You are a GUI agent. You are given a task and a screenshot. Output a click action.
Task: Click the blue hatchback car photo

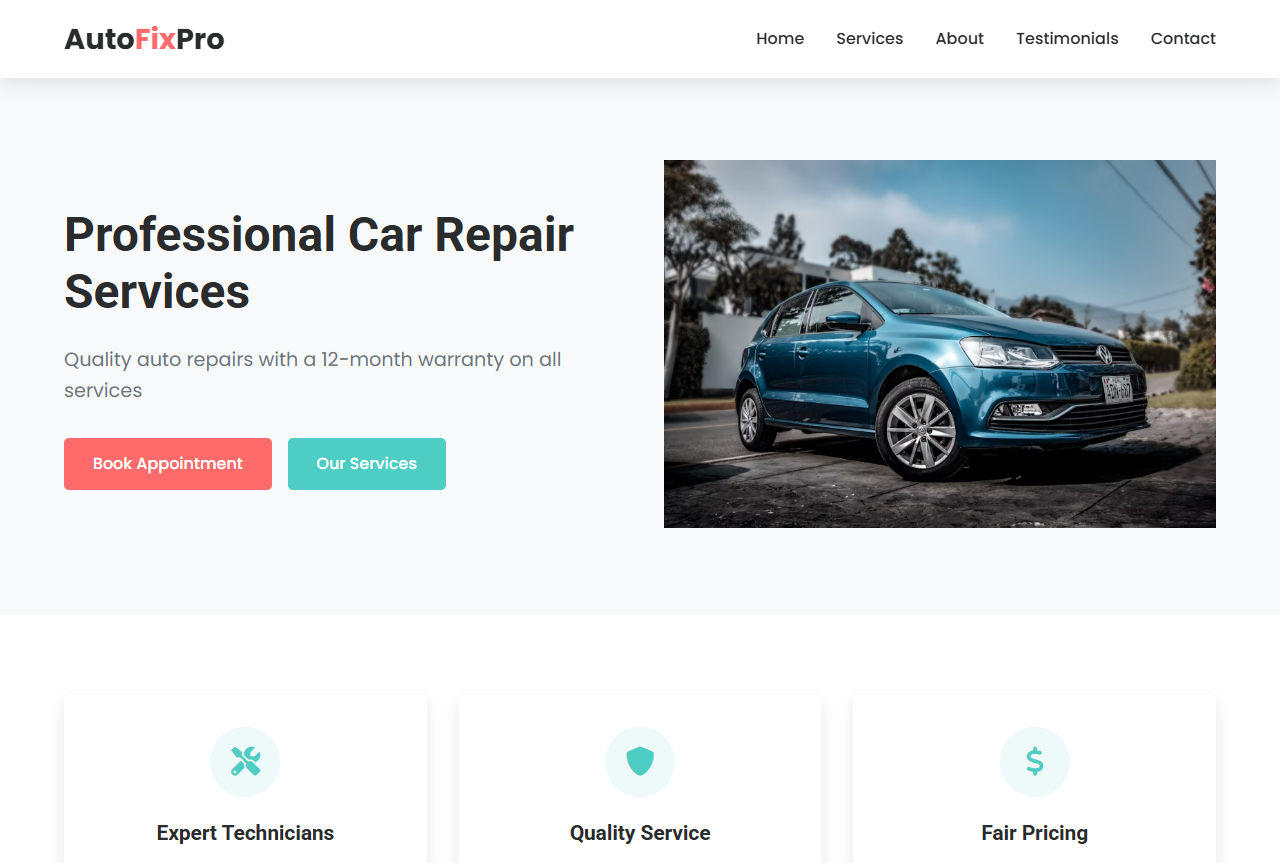coord(940,344)
